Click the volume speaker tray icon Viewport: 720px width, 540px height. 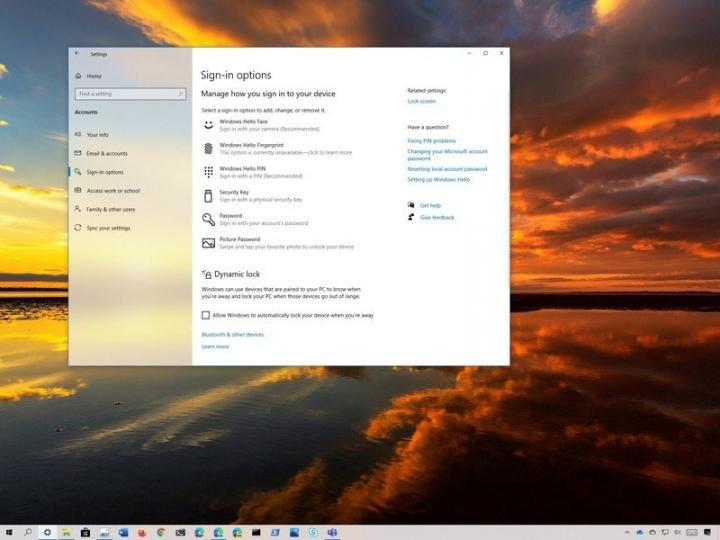pyautogui.click(x=678, y=533)
